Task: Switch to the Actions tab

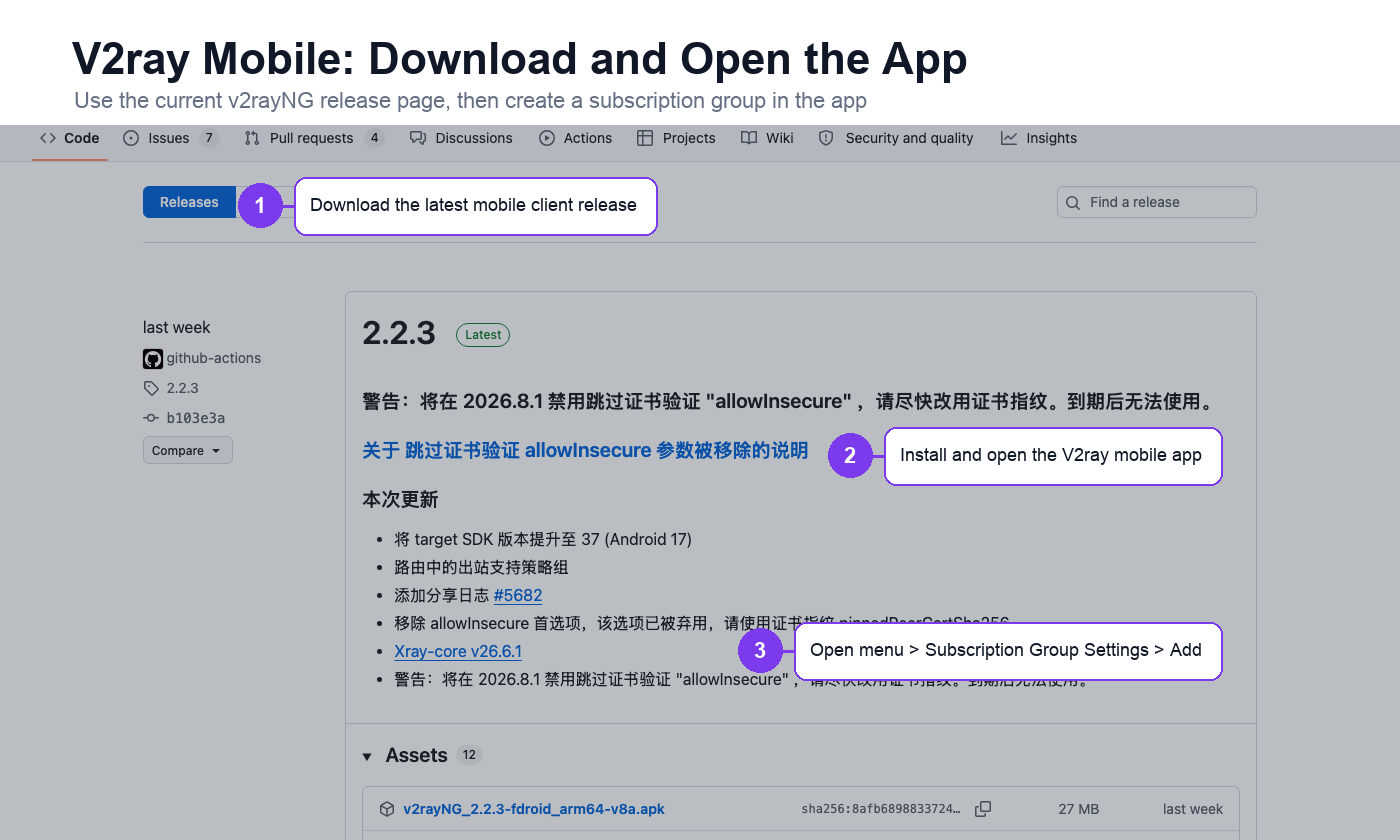Action: [x=575, y=138]
